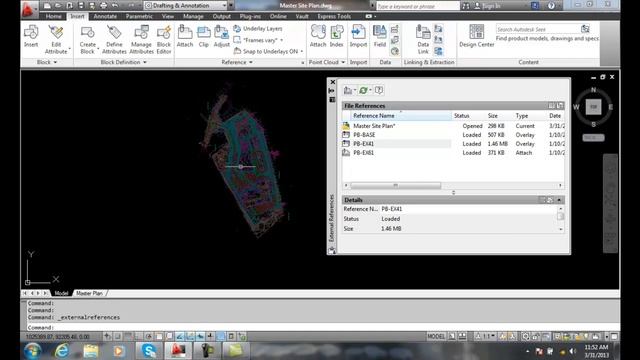Select the Clip reference tool

203,36
